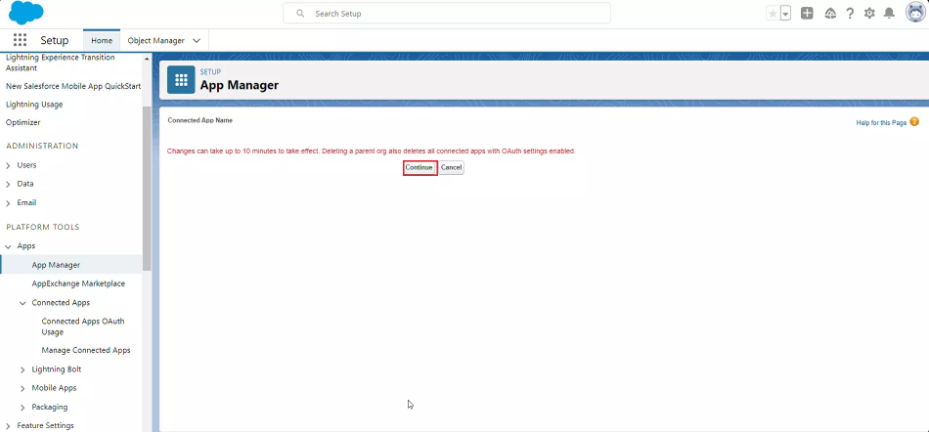Open the App Launcher grid icon
Viewport: 929px width, 432px height.
pyautogui.click(x=20, y=40)
